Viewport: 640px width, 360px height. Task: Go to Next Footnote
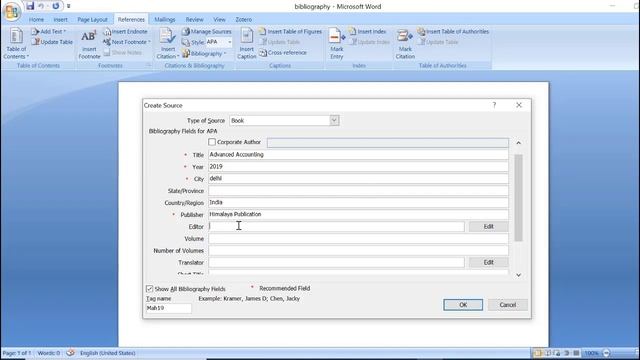pos(127,42)
